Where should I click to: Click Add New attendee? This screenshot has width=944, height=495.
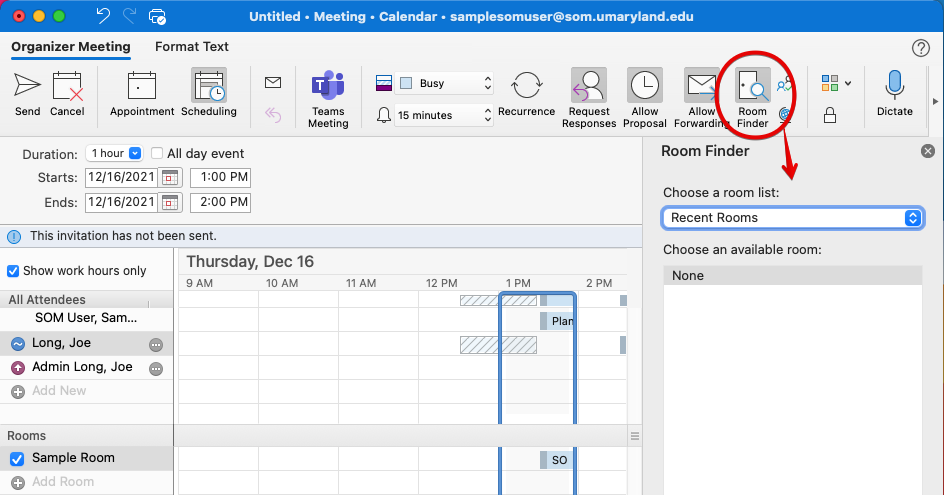pyautogui.click(x=59, y=391)
